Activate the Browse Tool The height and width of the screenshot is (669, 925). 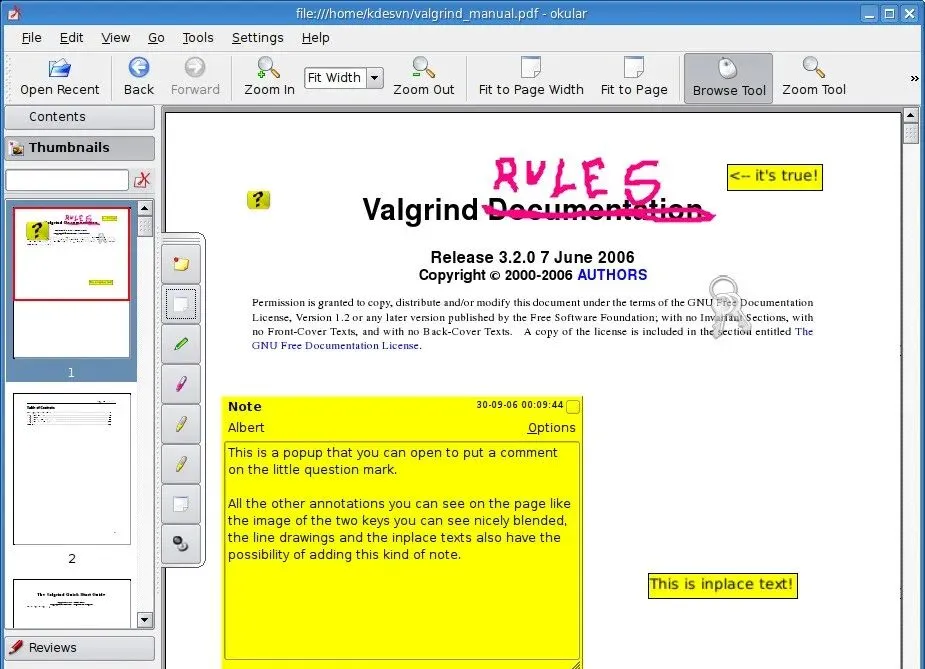point(729,78)
